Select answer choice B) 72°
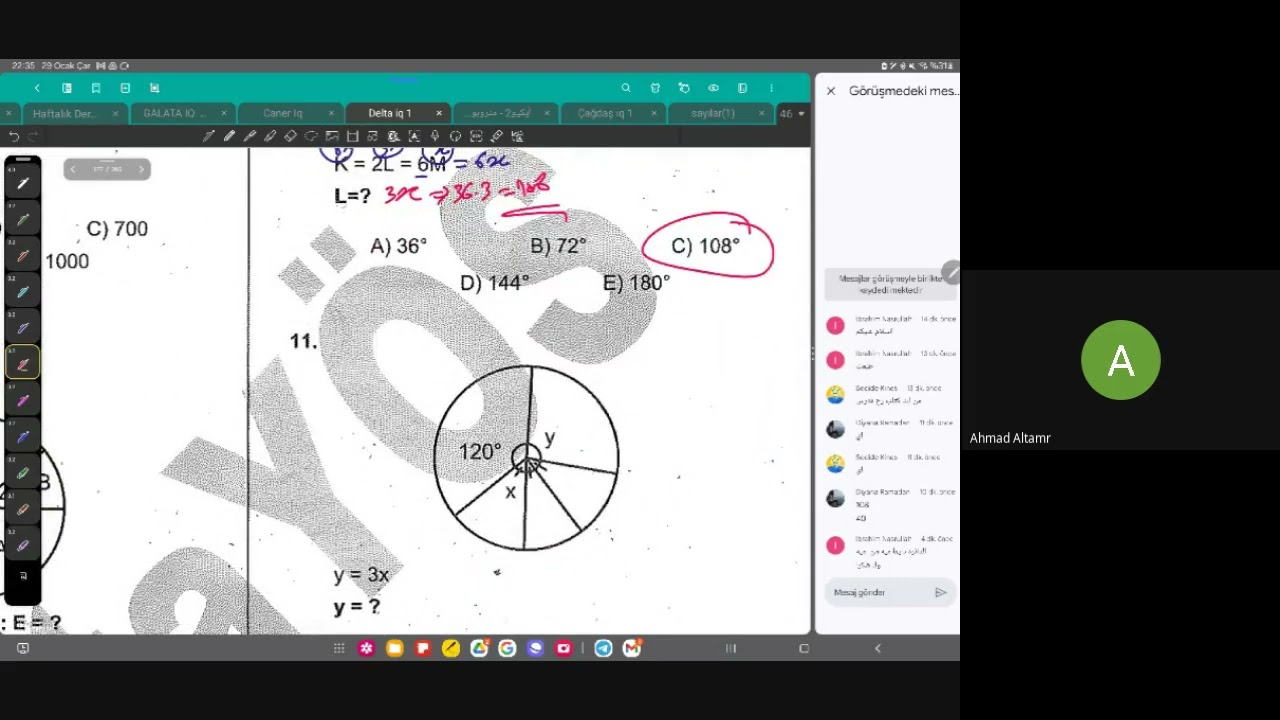 [x=558, y=246]
